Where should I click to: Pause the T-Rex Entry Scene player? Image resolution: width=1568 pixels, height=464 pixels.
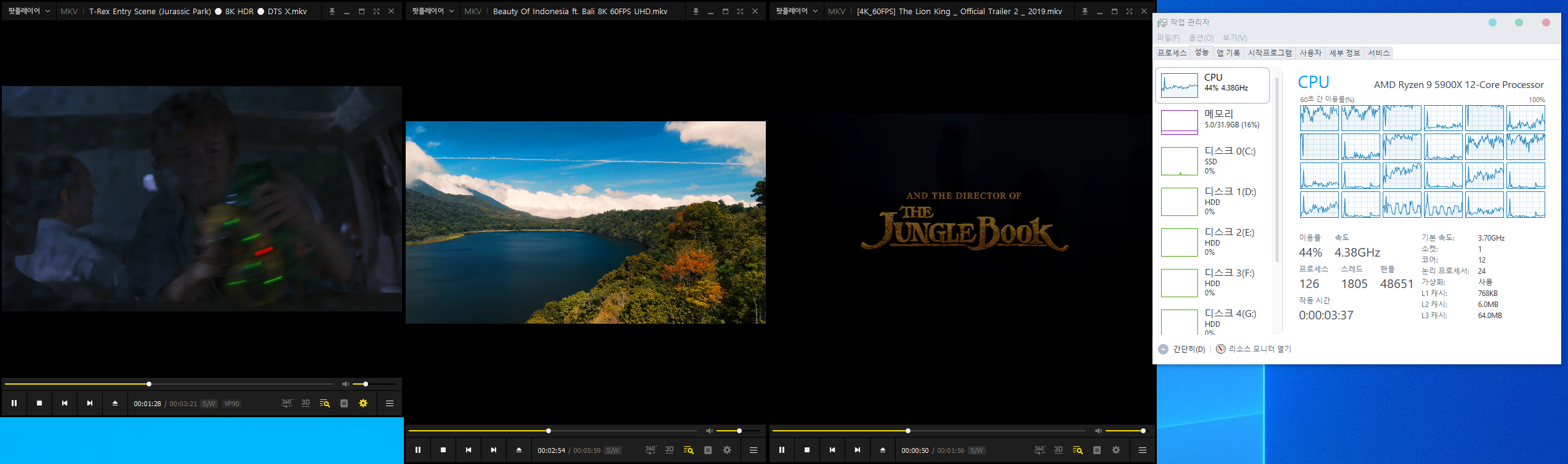pyautogui.click(x=14, y=404)
